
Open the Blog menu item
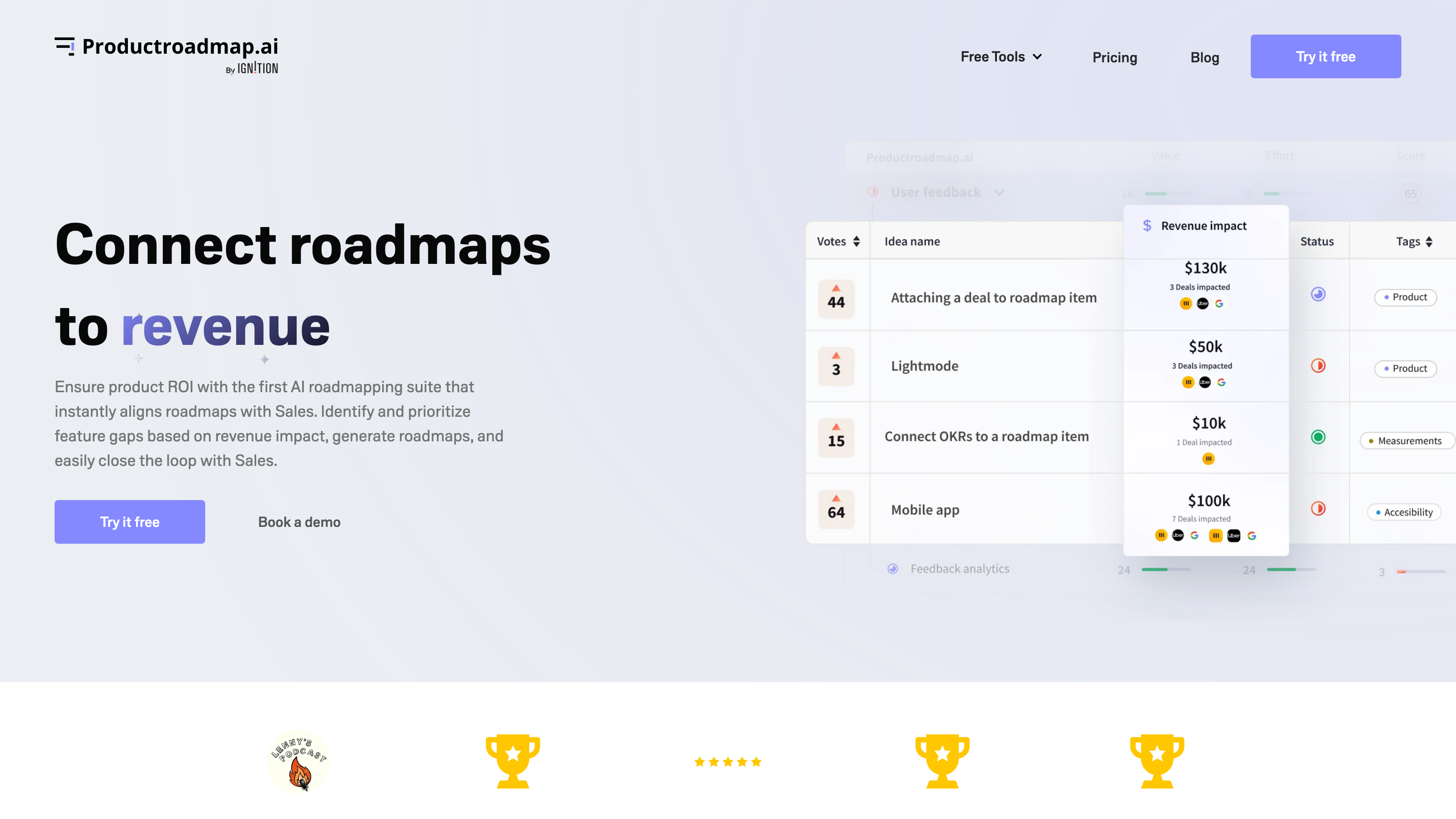[1204, 56]
